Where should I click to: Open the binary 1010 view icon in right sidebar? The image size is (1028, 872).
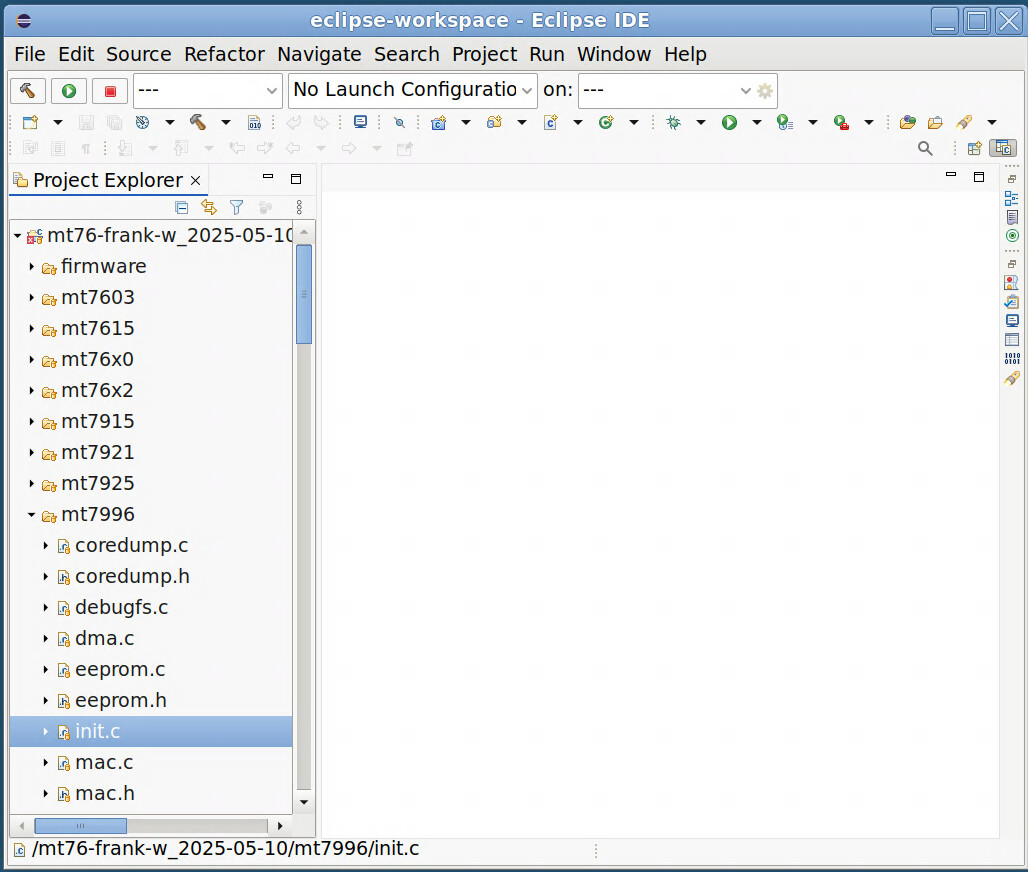point(1012,359)
